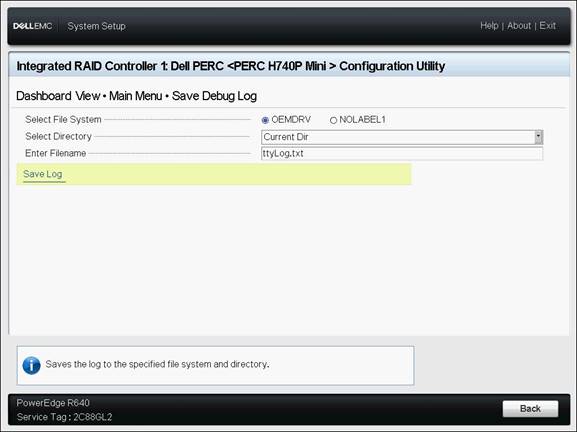Click the Save Log link
Image resolution: width=577 pixels, height=432 pixels.
click(x=43, y=174)
